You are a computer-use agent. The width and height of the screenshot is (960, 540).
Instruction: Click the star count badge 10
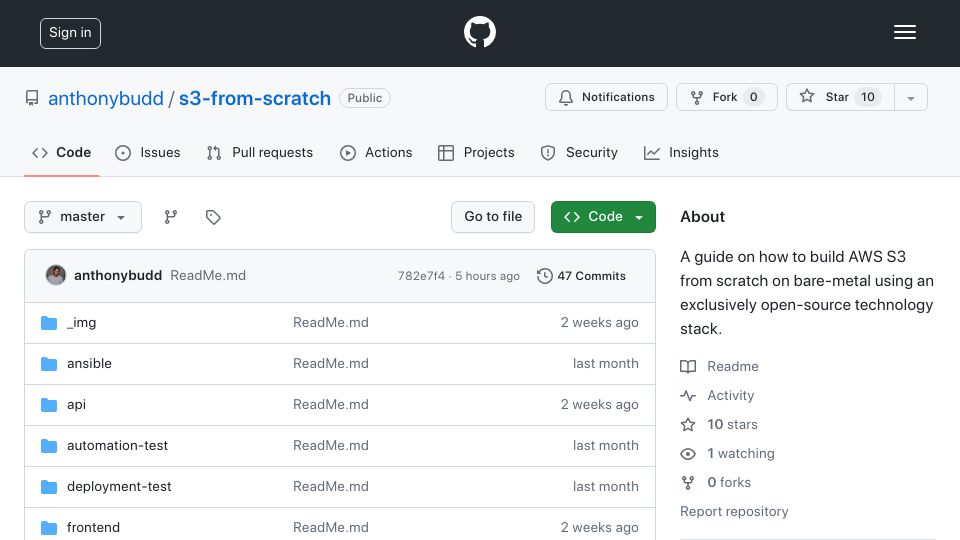[x=868, y=97]
